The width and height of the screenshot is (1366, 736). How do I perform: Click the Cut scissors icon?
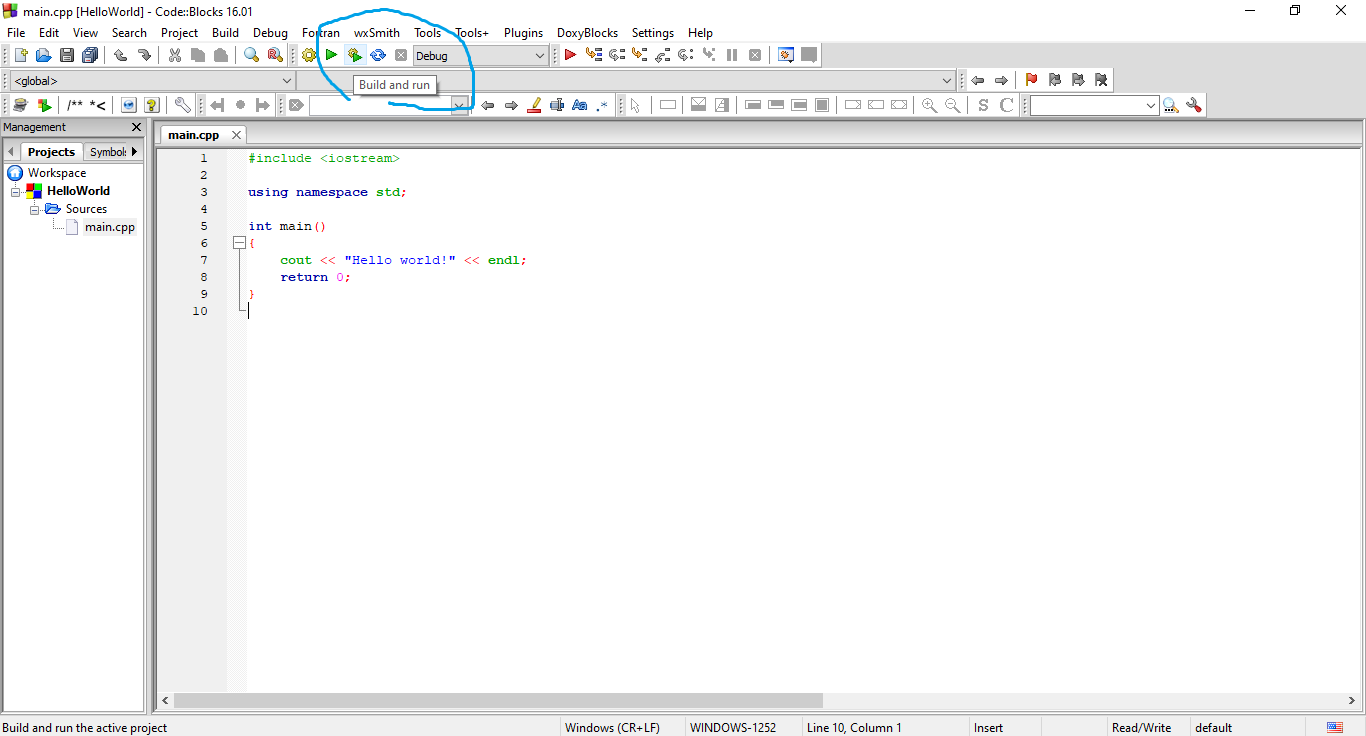tap(175, 55)
